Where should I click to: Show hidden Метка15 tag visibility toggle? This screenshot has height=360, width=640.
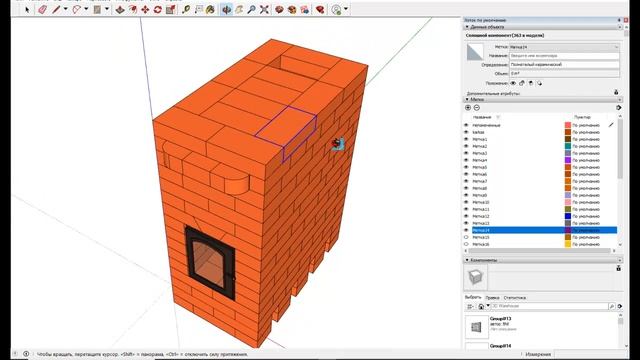[466, 237]
